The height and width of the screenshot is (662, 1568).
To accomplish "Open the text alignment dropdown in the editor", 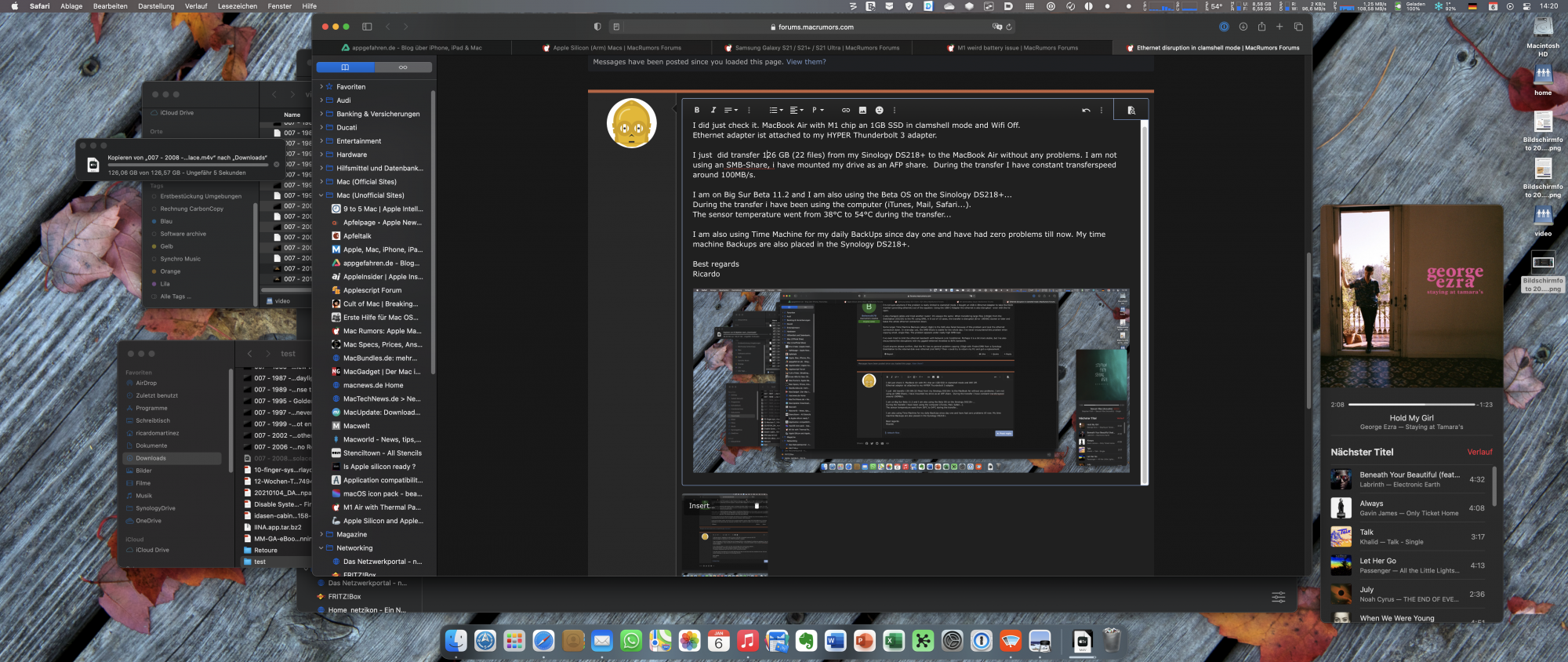I will point(797,110).
